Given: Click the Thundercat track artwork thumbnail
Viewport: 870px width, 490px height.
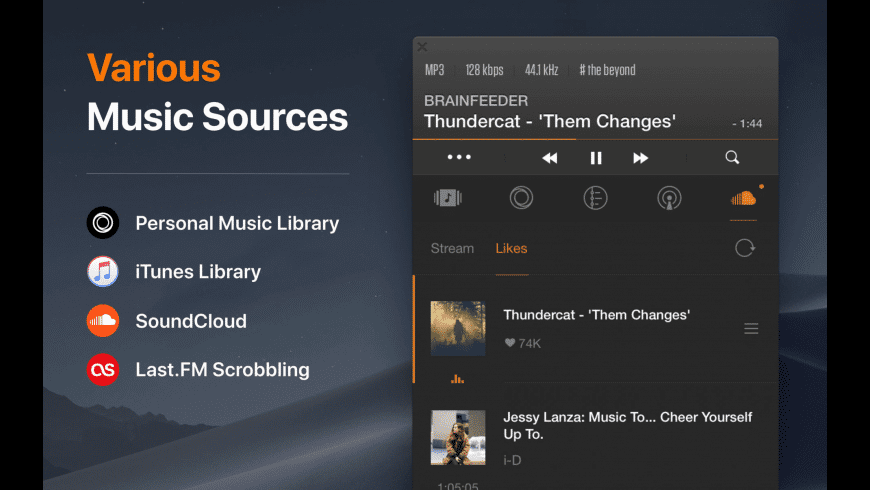Looking at the screenshot, I should click(x=458, y=328).
